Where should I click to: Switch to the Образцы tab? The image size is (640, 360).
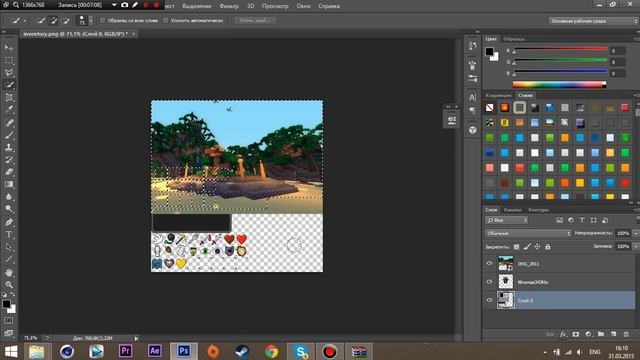[514, 39]
